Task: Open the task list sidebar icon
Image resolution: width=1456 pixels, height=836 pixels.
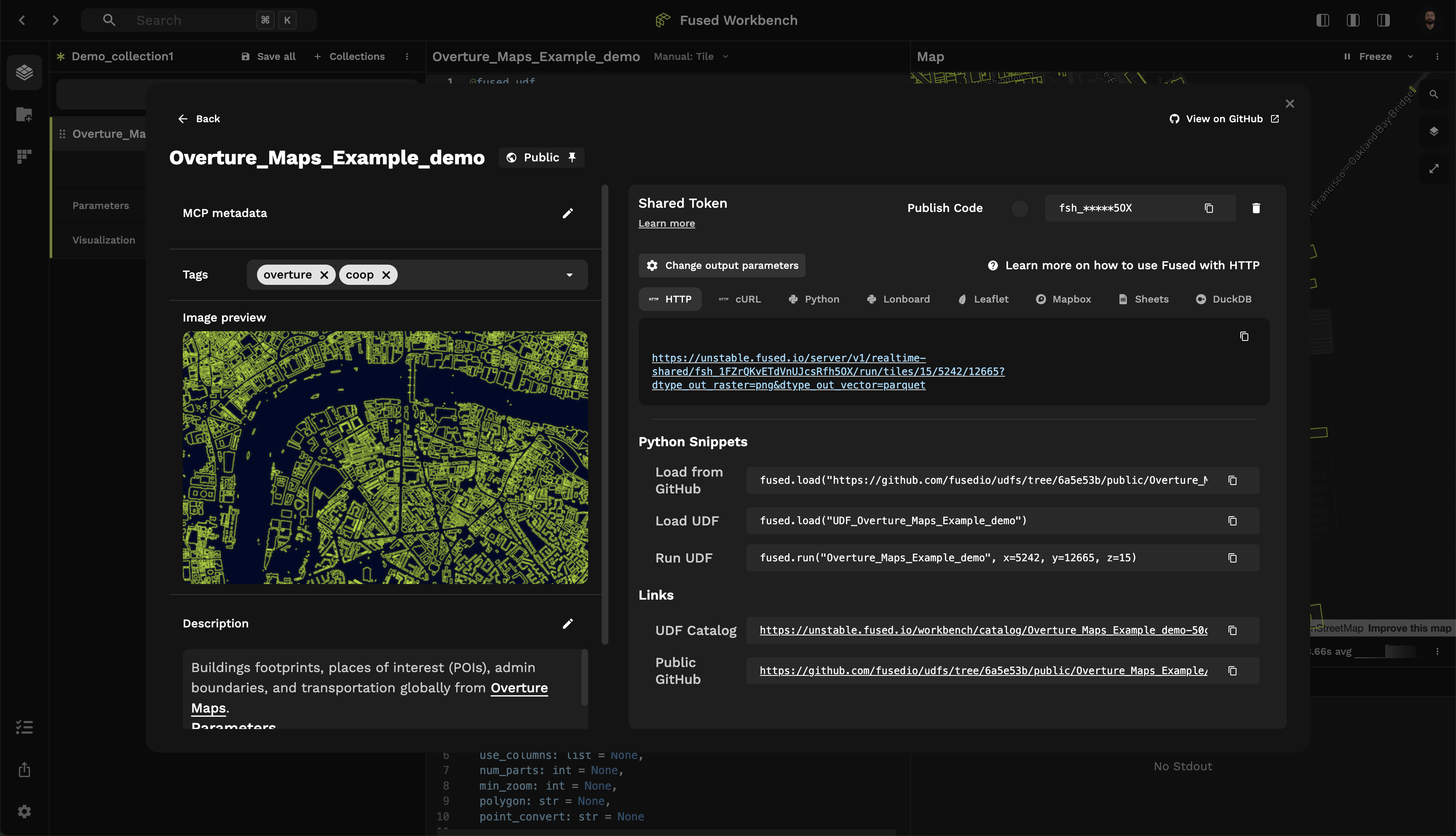Action: tap(24, 727)
